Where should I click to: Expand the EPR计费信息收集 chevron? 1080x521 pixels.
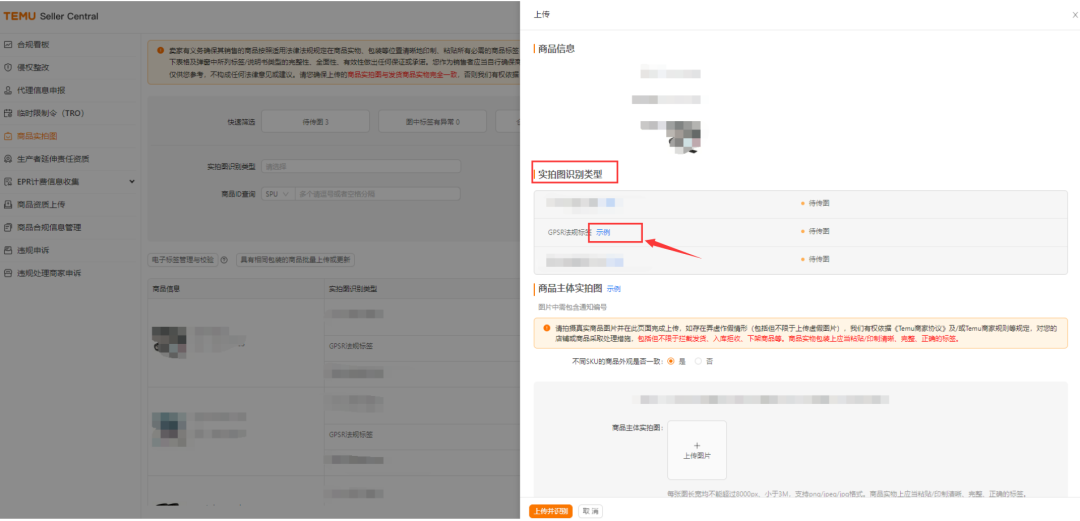132,181
